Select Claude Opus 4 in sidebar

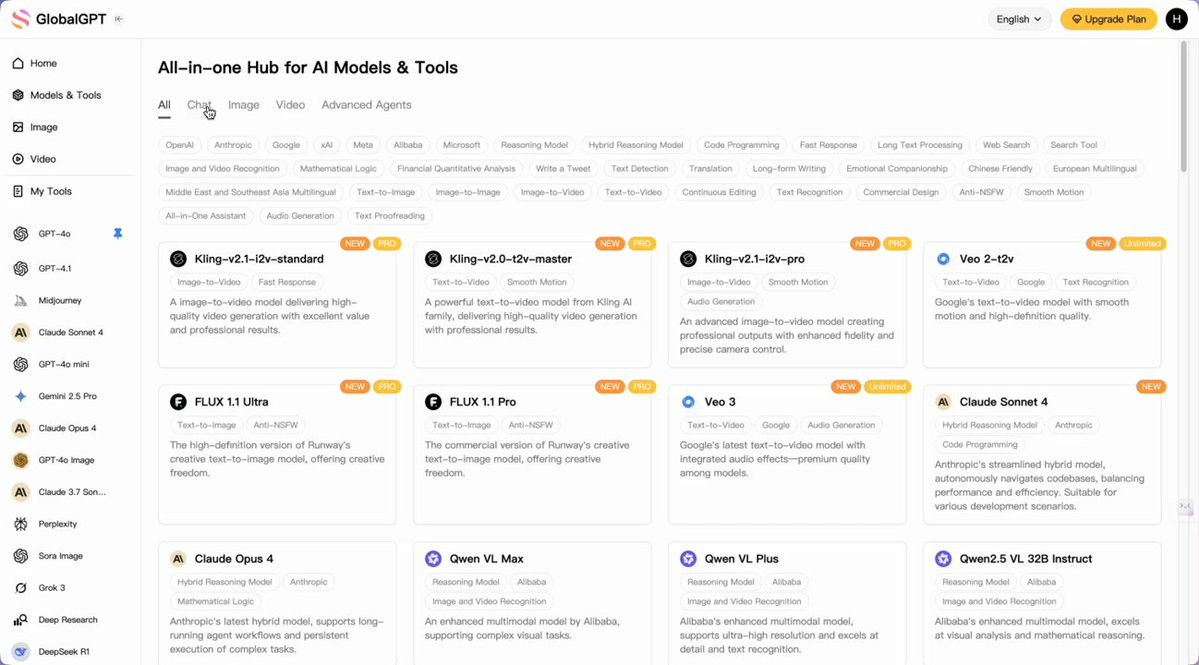[67, 428]
